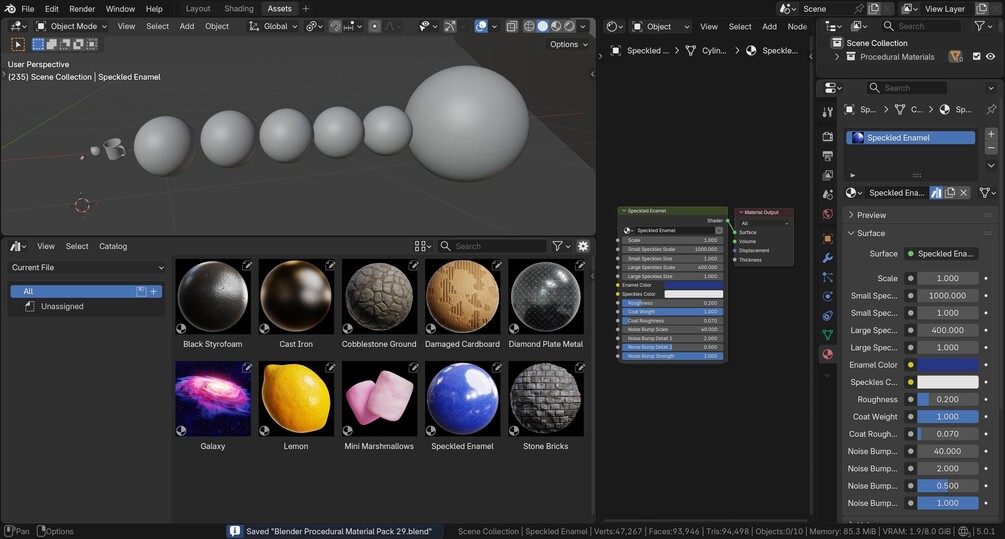This screenshot has height=539, width=1005.
Task: Click the blue Enamel Color swatch
Action: pos(947,365)
